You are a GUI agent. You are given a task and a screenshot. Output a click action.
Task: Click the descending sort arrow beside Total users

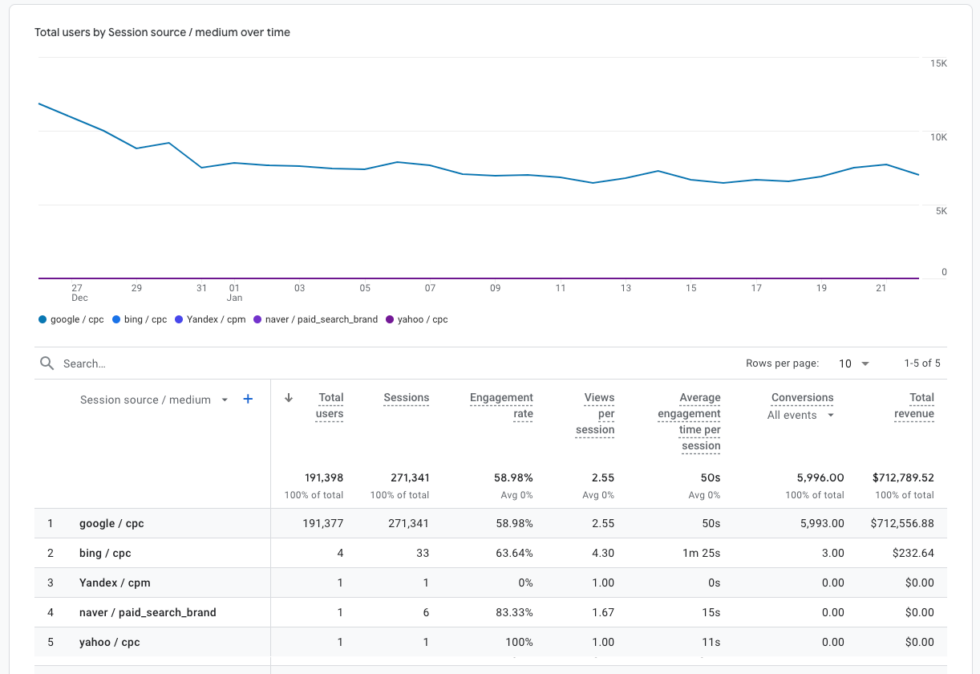point(290,398)
